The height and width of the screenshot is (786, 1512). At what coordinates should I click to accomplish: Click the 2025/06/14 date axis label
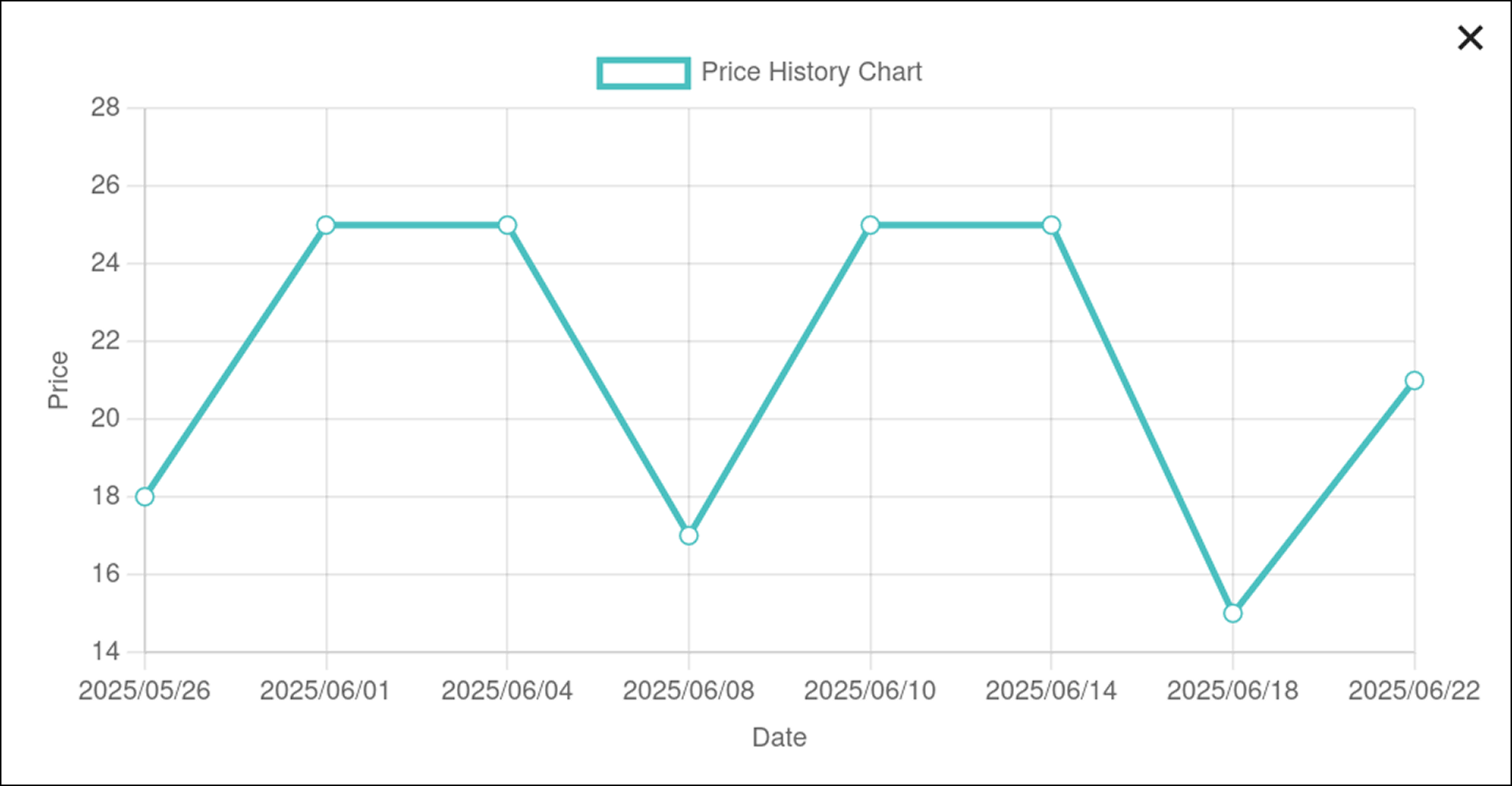coord(1051,691)
